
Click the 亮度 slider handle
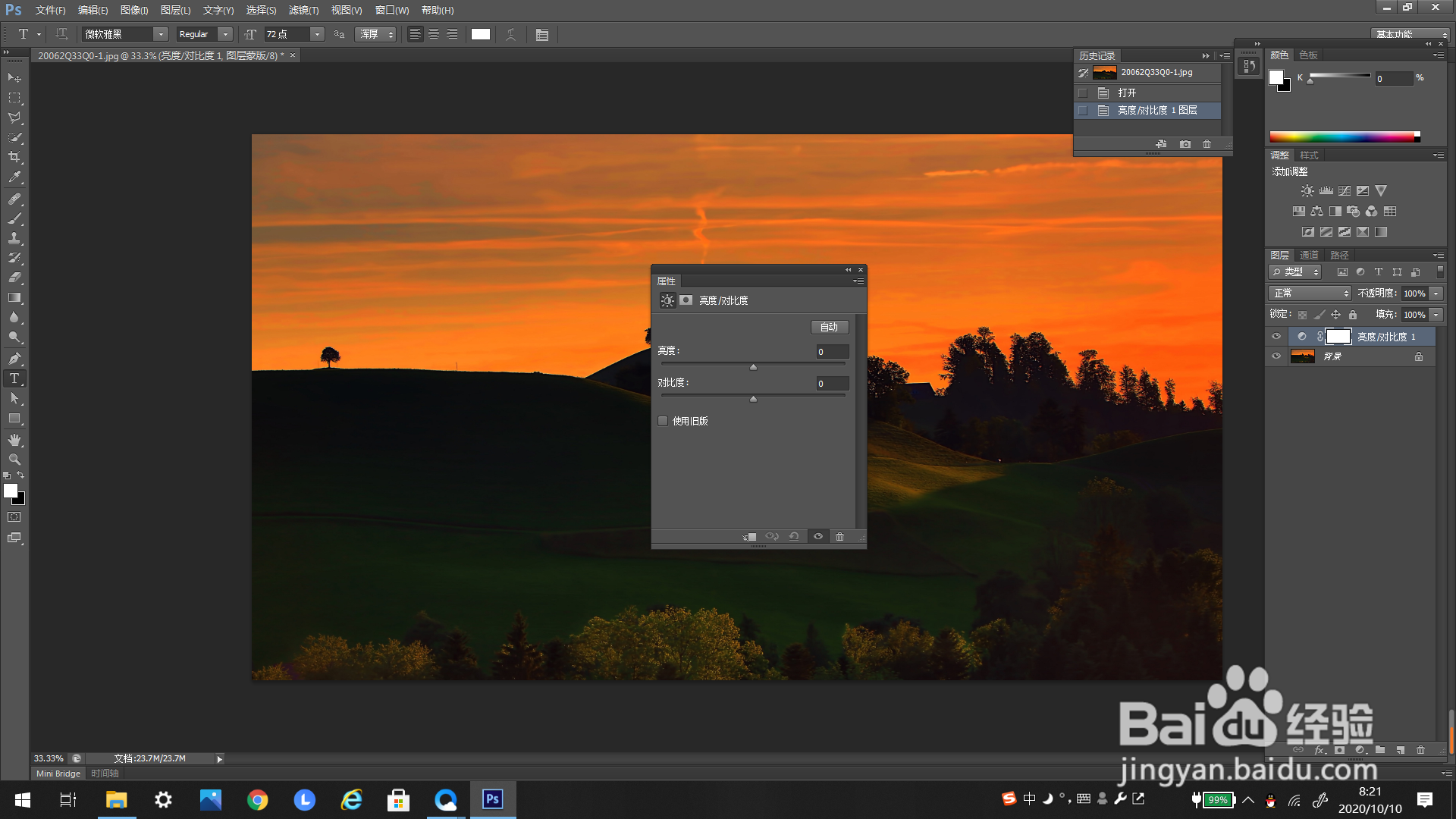[x=753, y=367]
